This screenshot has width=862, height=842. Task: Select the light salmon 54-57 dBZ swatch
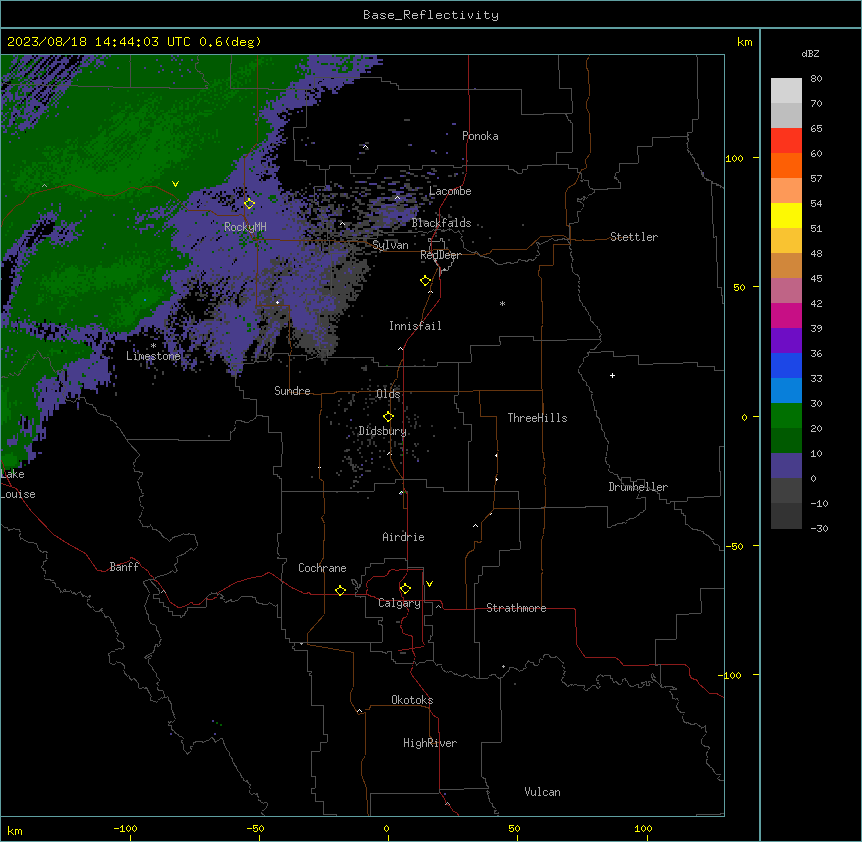pyautogui.click(x=786, y=191)
